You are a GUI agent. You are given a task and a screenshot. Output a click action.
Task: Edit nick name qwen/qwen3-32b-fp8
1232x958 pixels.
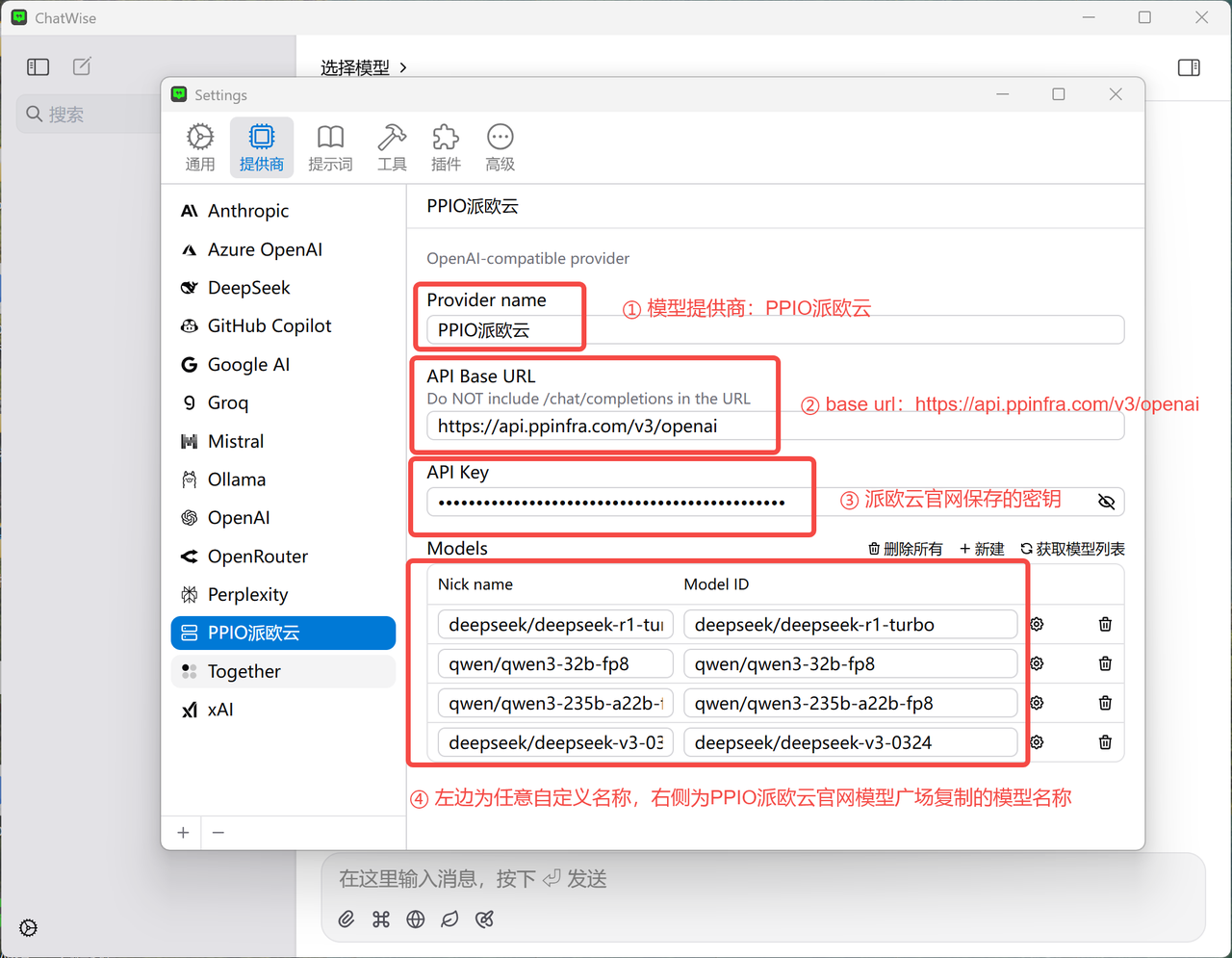(555, 664)
